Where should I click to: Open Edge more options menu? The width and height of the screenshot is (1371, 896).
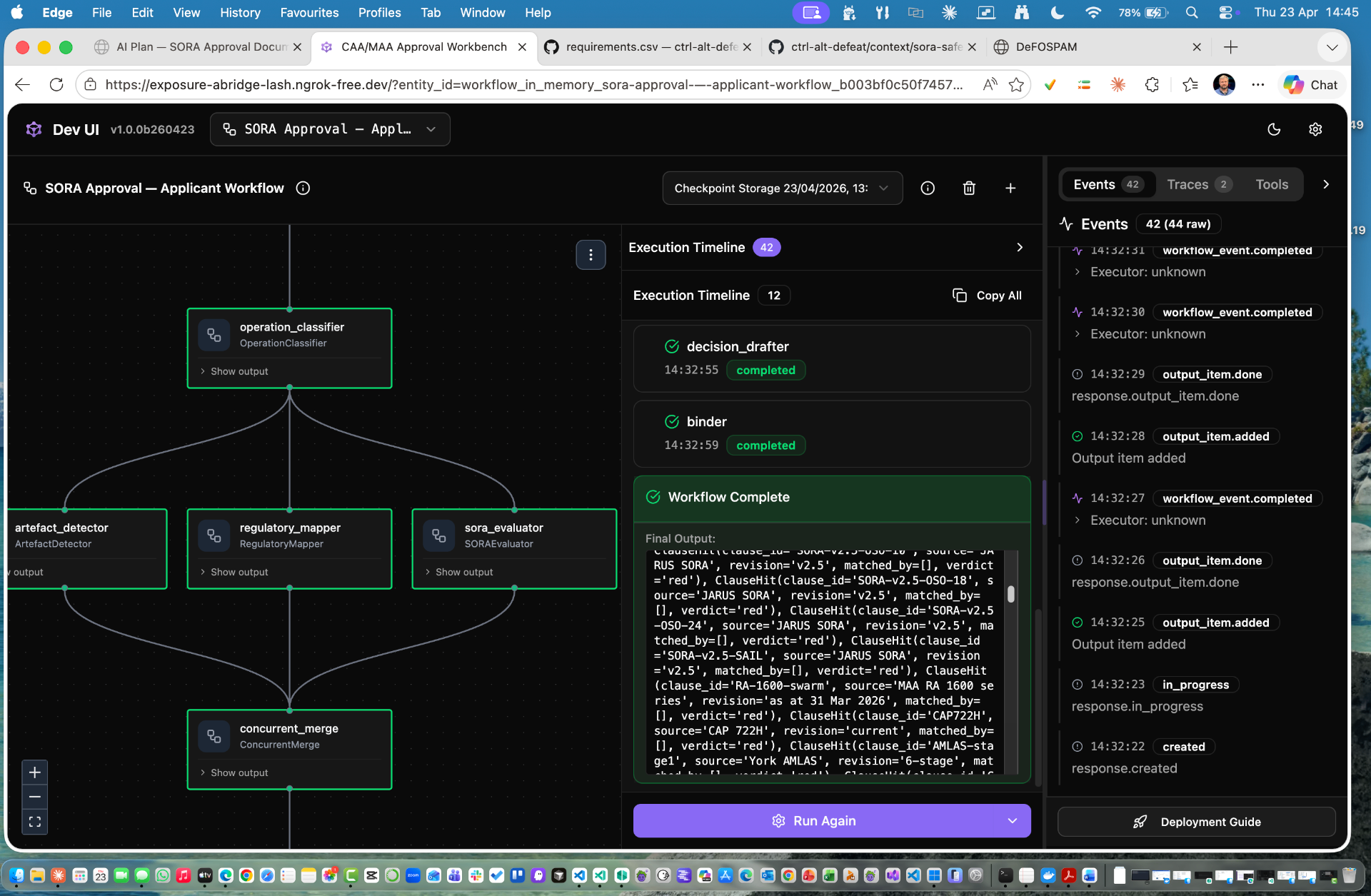[x=1258, y=84]
